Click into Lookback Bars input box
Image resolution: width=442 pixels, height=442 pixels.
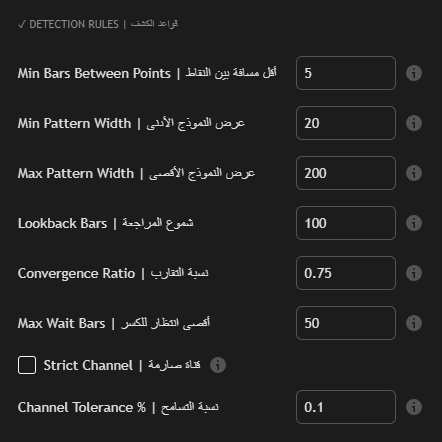(x=346, y=223)
